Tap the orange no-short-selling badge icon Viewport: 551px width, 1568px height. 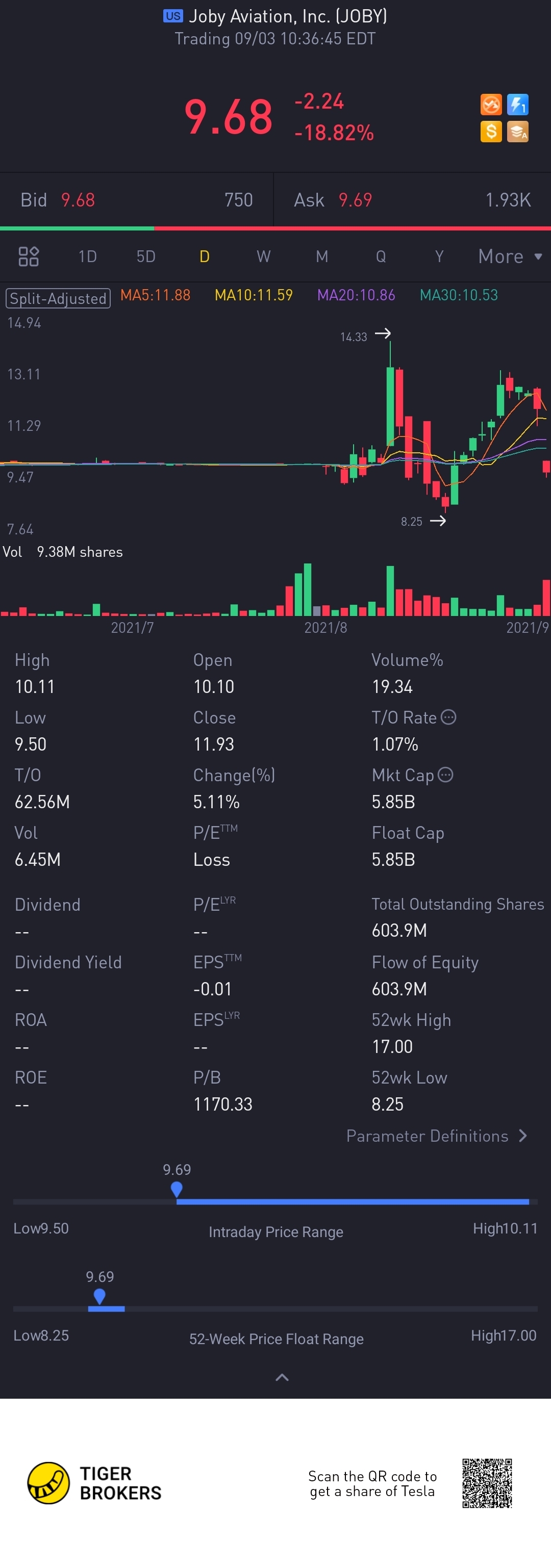pos(491,105)
